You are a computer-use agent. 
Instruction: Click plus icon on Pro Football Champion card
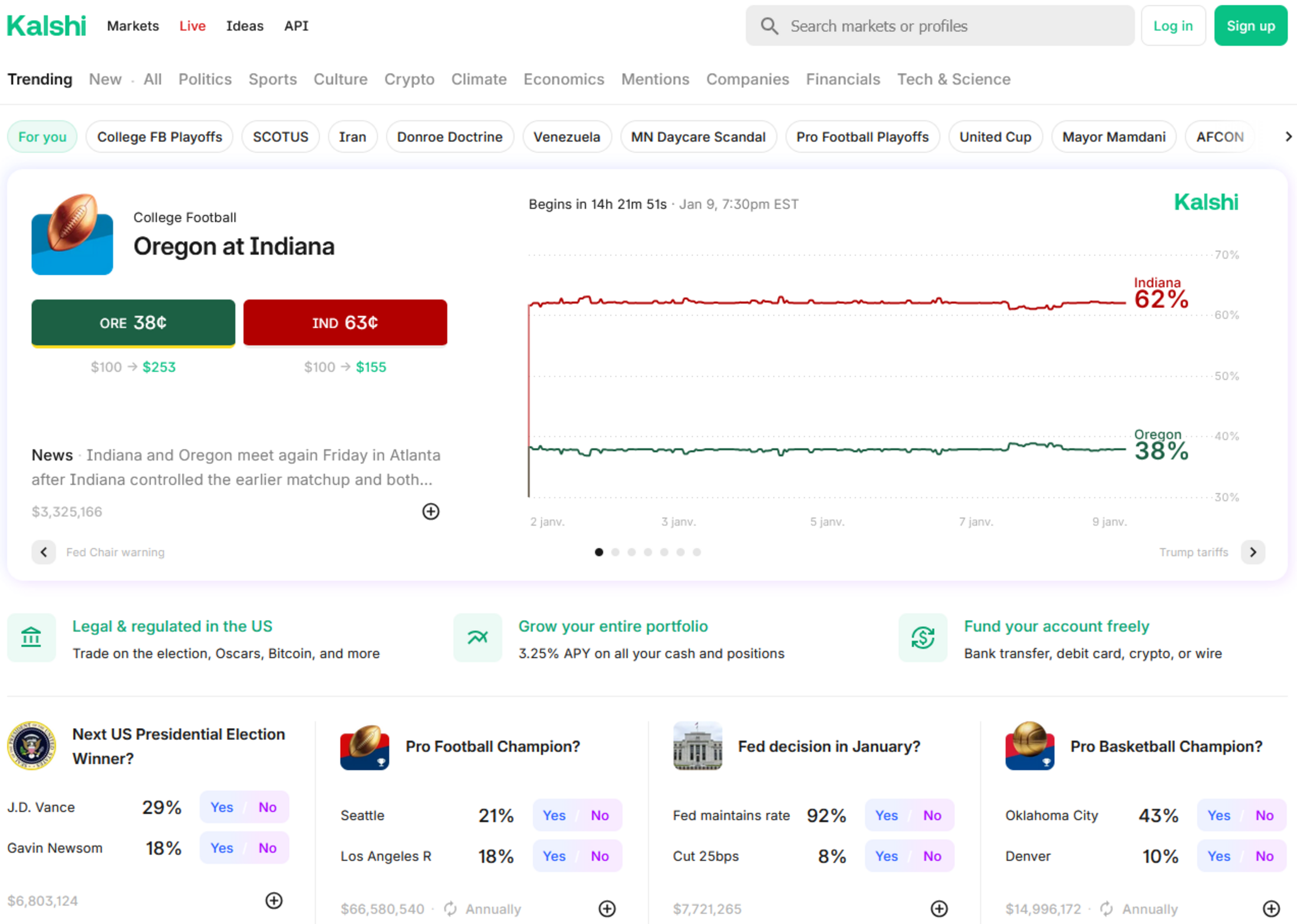coord(607,909)
